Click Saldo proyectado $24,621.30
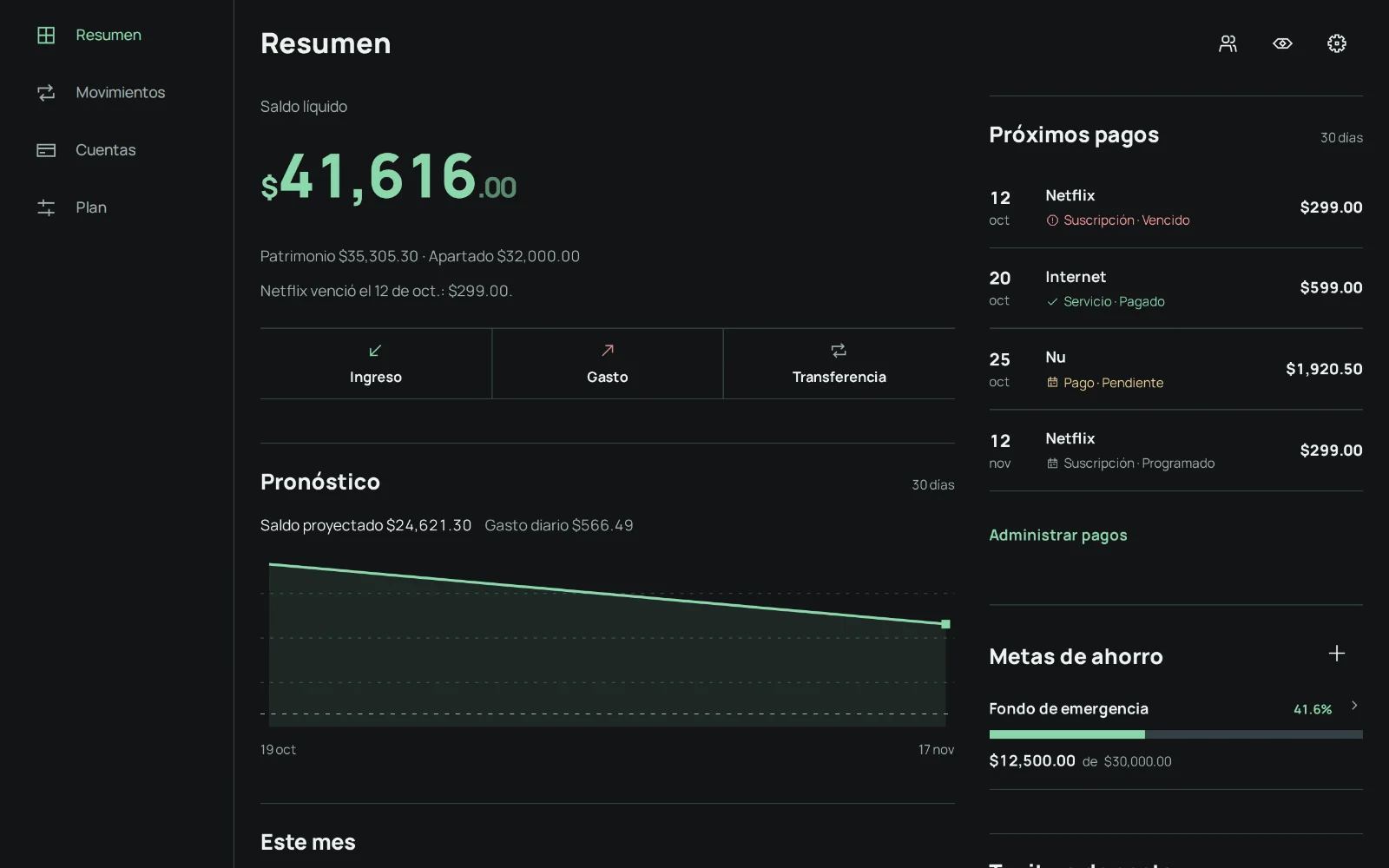The width and height of the screenshot is (1389, 868). [365, 525]
